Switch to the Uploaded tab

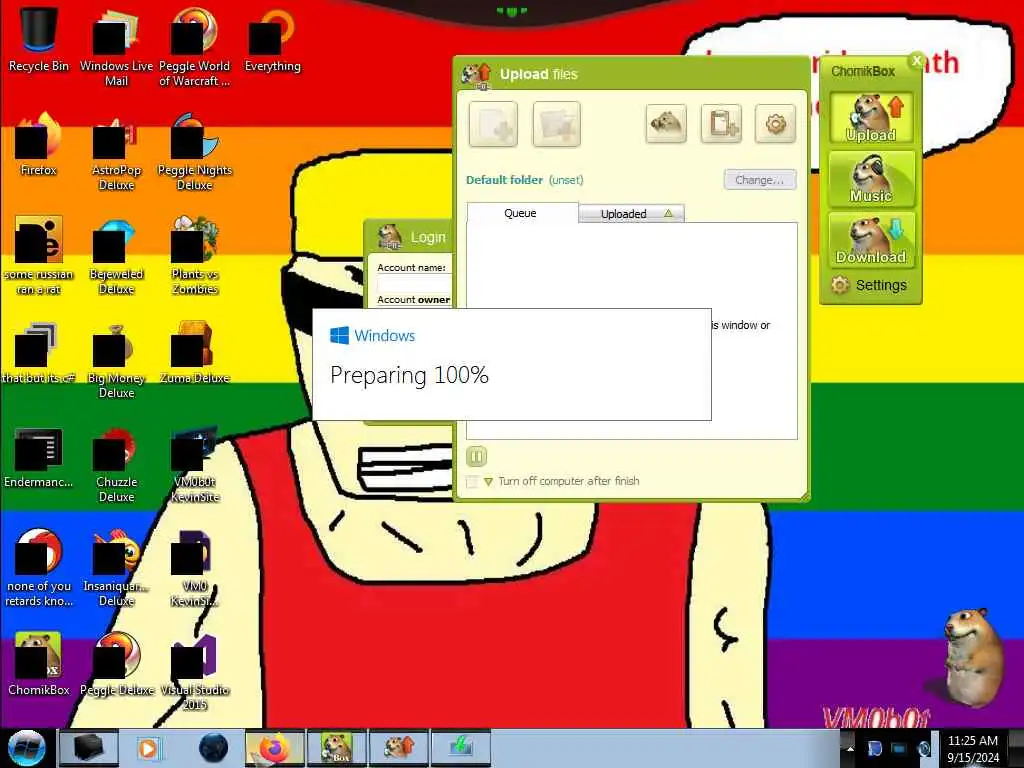coord(631,214)
